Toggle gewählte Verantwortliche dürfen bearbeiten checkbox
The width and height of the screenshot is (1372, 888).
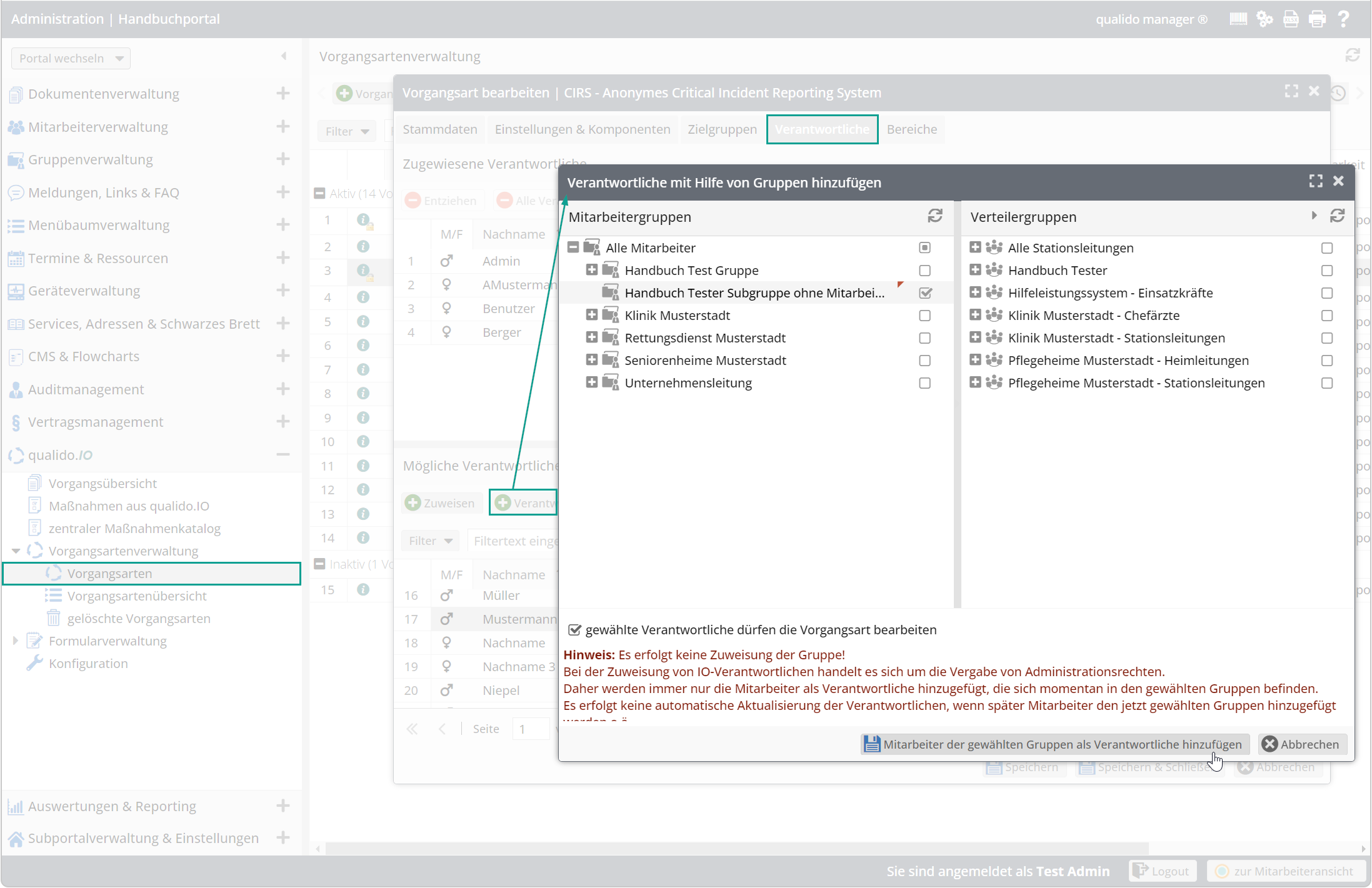point(574,629)
